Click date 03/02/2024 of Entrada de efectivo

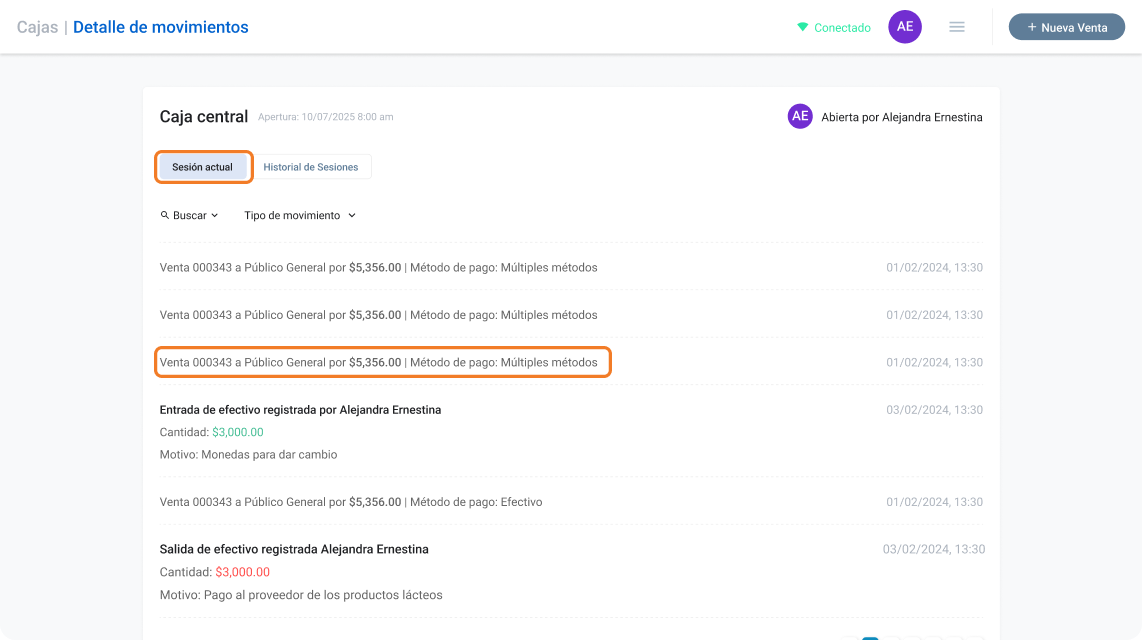point(934,410)
